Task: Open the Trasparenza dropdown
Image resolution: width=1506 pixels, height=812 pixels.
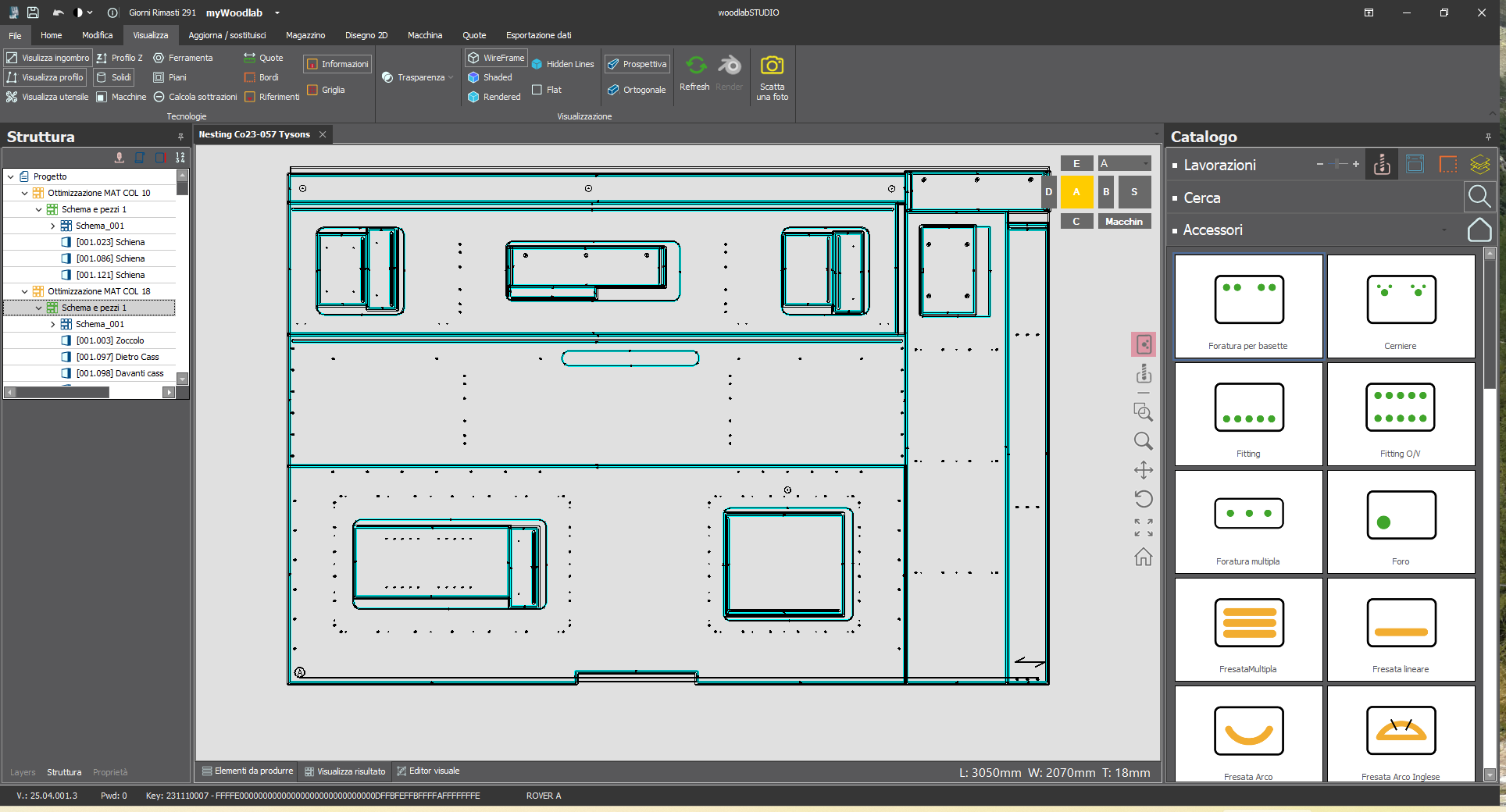Action: 452,77
